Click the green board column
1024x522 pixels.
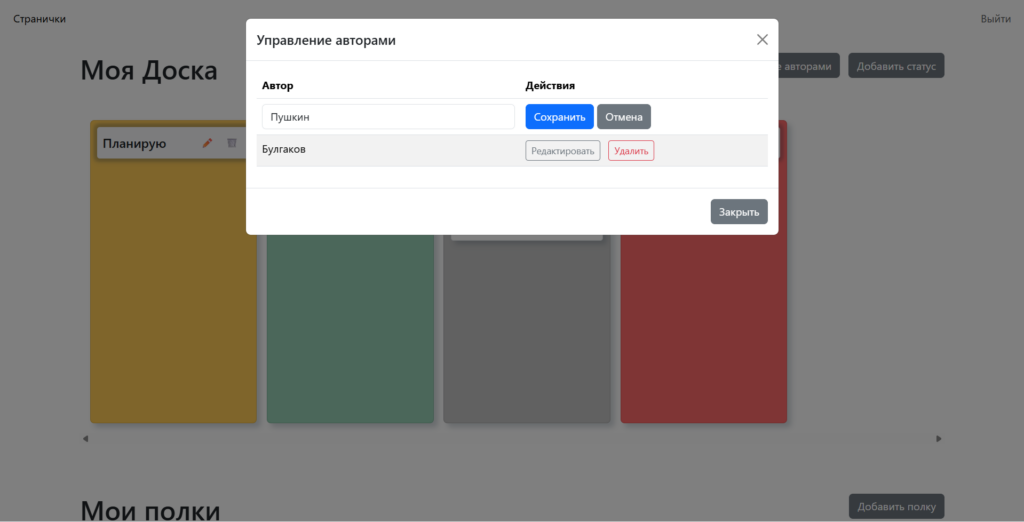(350, 330)
